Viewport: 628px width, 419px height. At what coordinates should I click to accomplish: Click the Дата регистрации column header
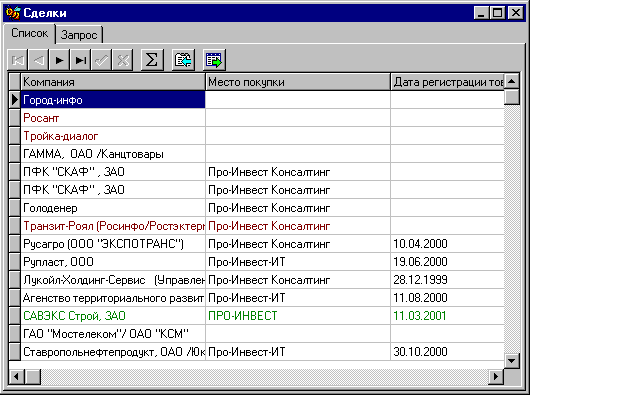[x=447, y=82]
